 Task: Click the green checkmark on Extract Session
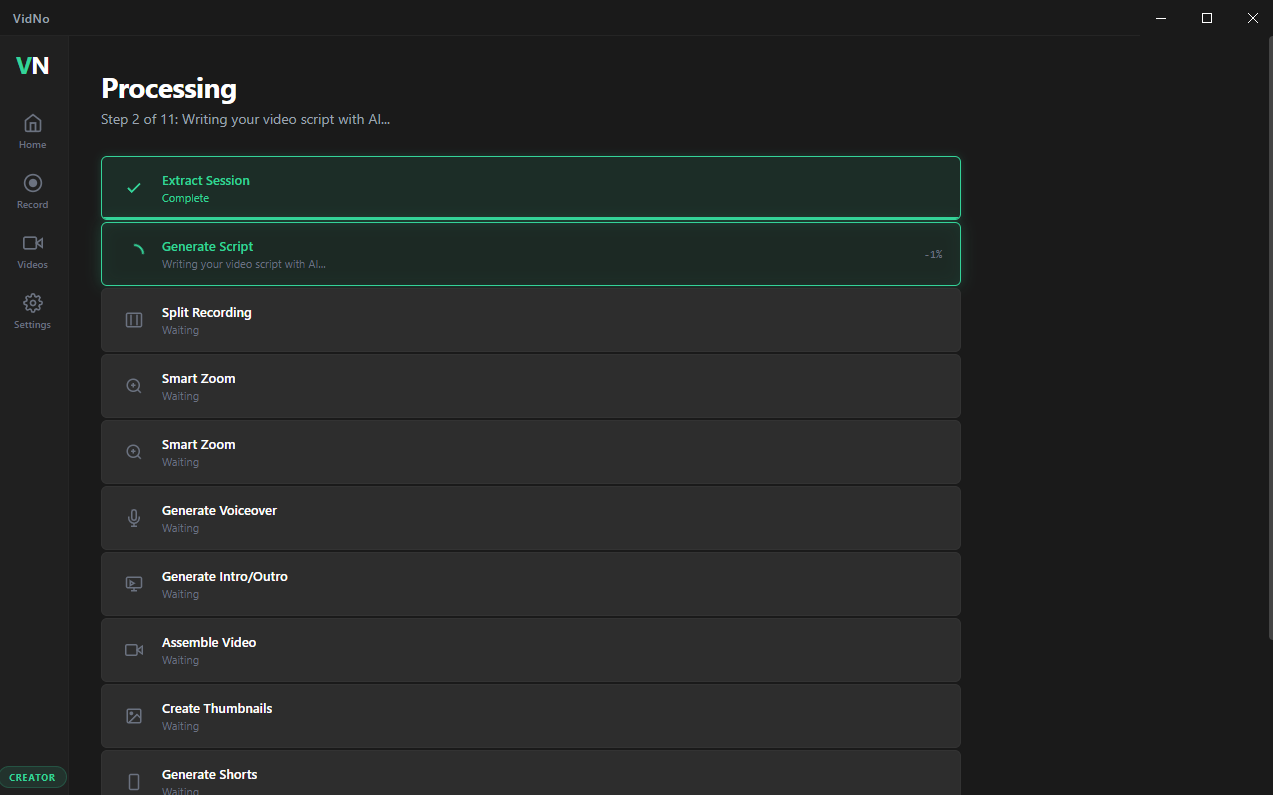coord(134,188)
